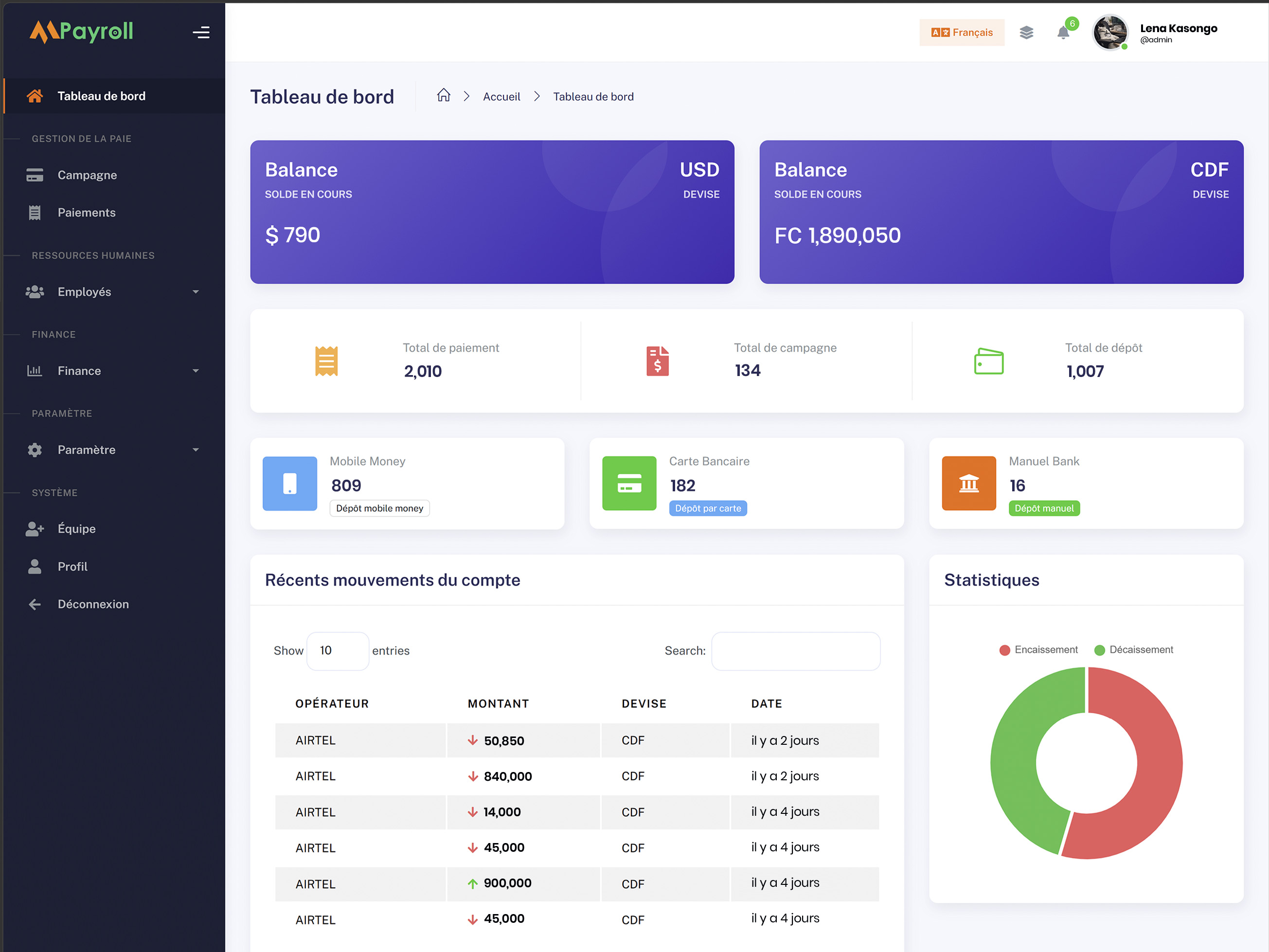Sort table by MONTANT column header
The image size is (1269, 952).
coord(498,703)
